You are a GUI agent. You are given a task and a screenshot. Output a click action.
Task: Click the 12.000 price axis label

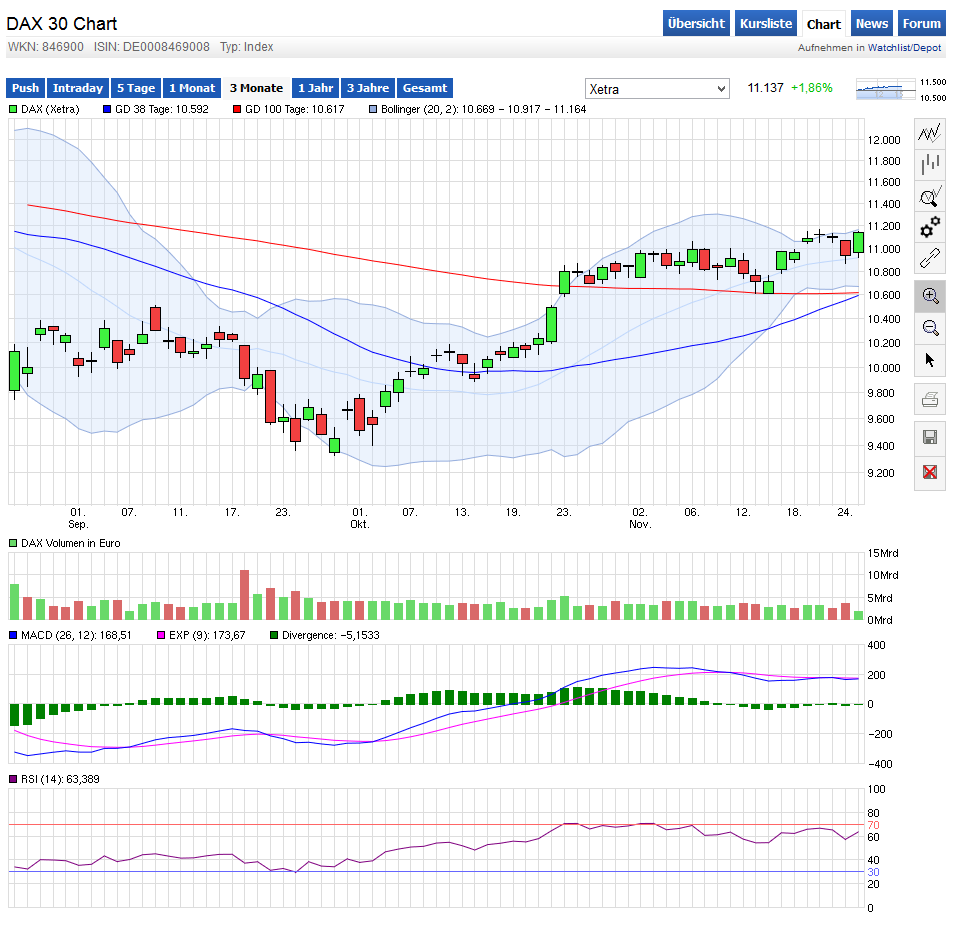tap(883, 140)
